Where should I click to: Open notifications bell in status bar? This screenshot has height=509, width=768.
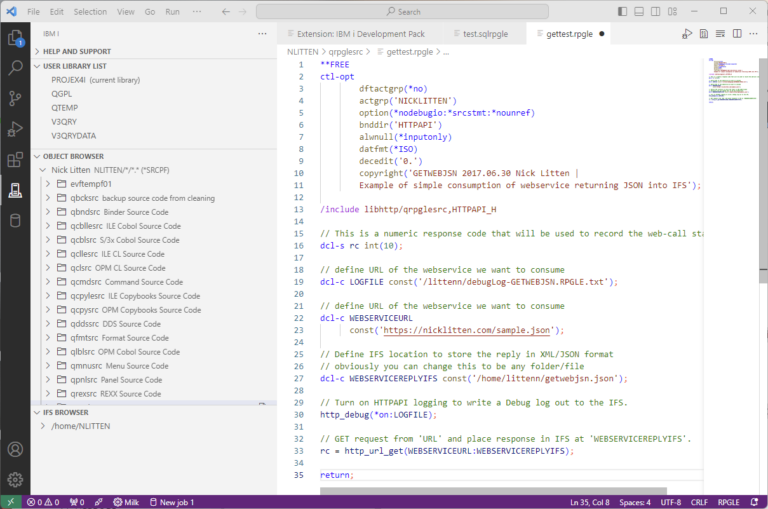(755, 502)
